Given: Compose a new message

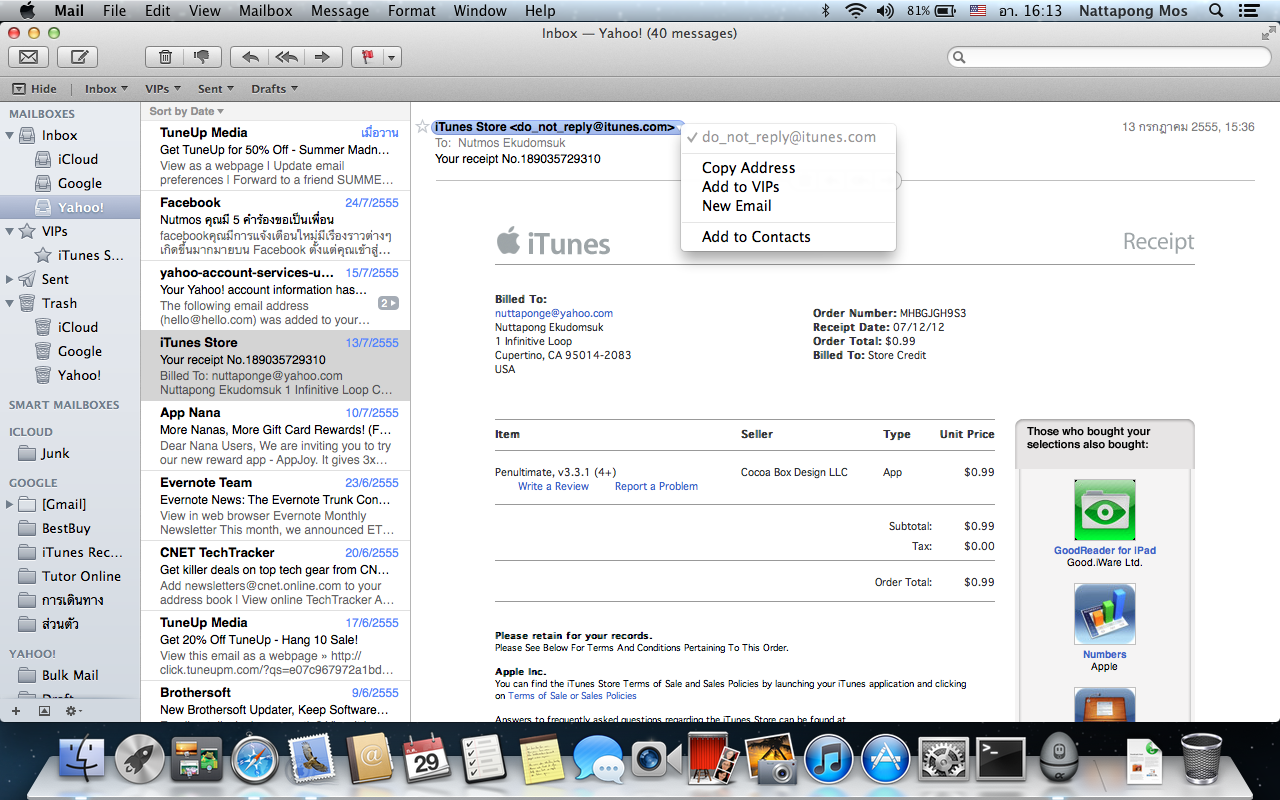Looking at the screenshot, I should point(77,57).
